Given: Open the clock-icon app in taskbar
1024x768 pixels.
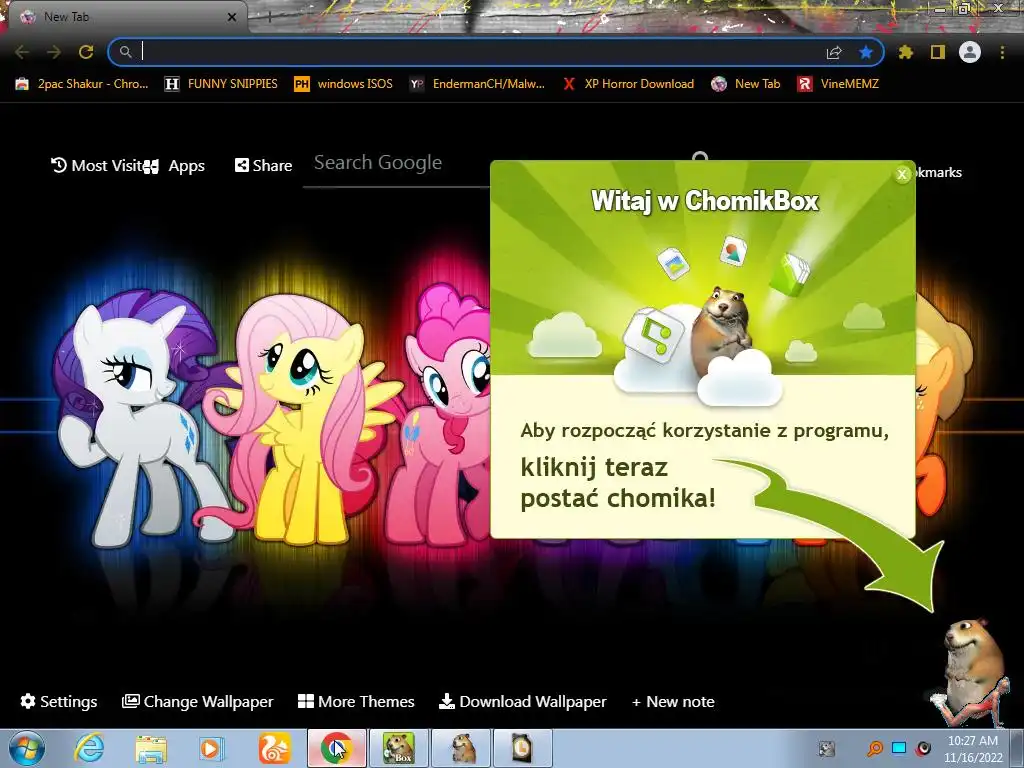Looking at the screenshot, I should click(522, 748).
